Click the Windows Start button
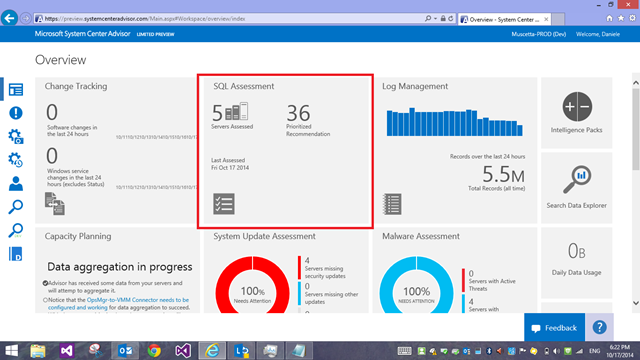This screenshot has width=640, height=360. pos(11,351)
